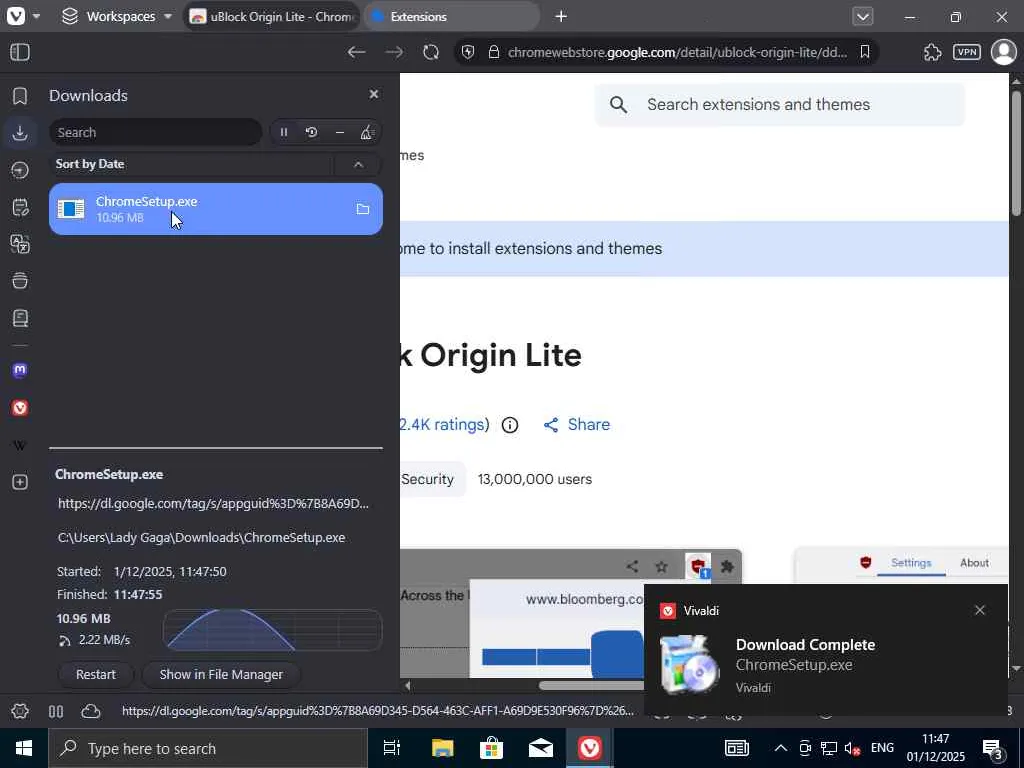This screenshot has width=1024, height=768.
Task: Focus the Downloads search field
Action: (155, 132)
